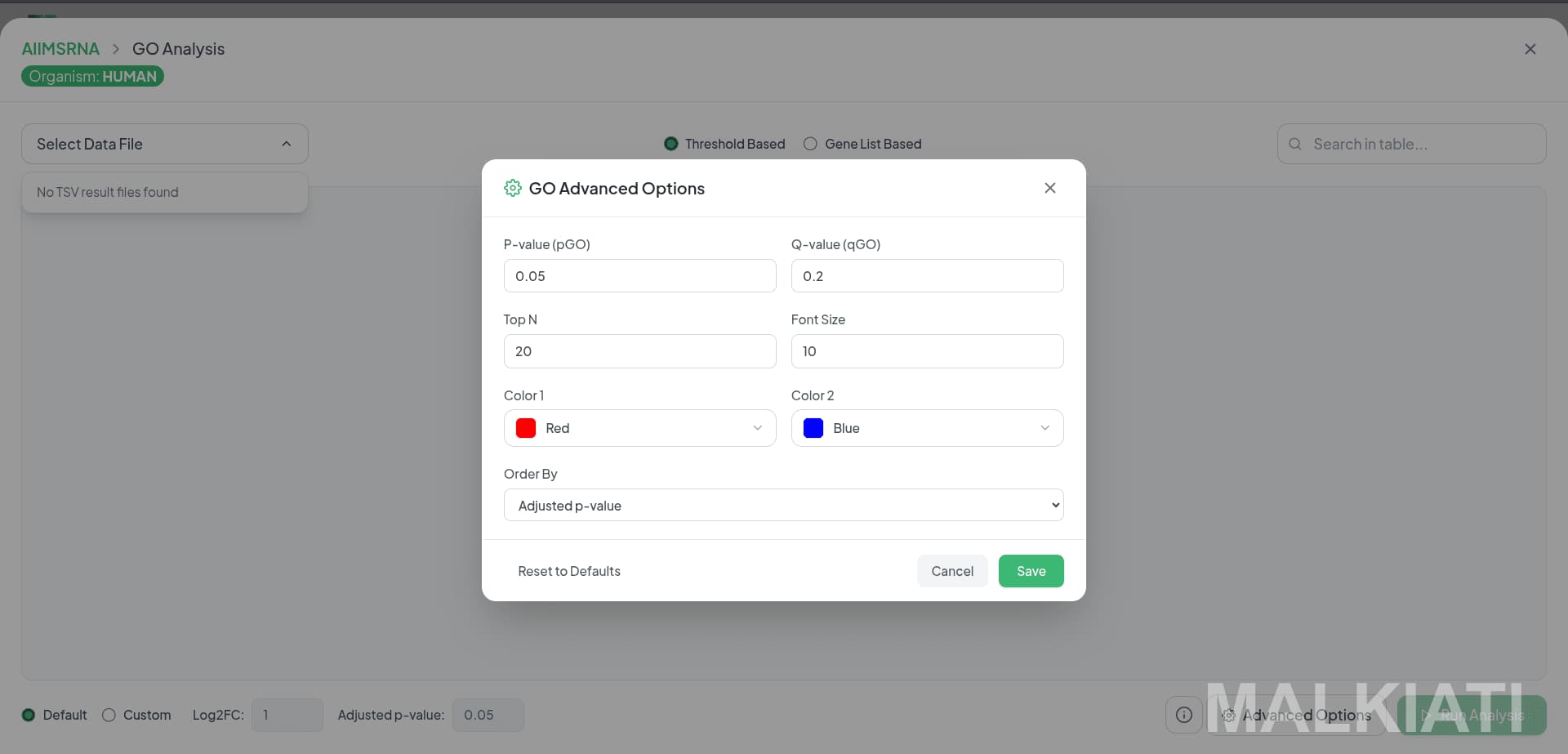Click the Q-value (qGO) input field
The width and height of the screenshot is (1568, 754).
[x=928, y=276]
